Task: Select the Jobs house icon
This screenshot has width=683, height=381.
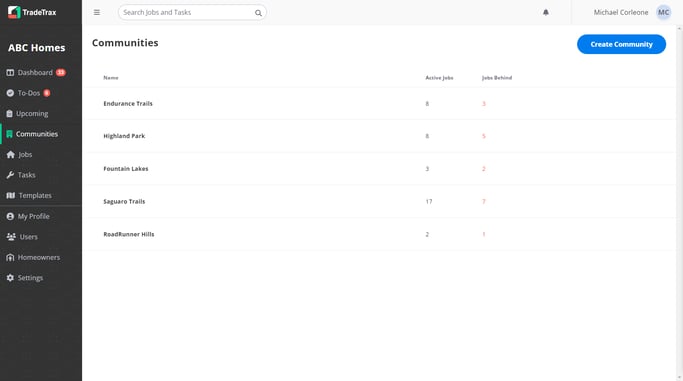Action: [10, 154]
